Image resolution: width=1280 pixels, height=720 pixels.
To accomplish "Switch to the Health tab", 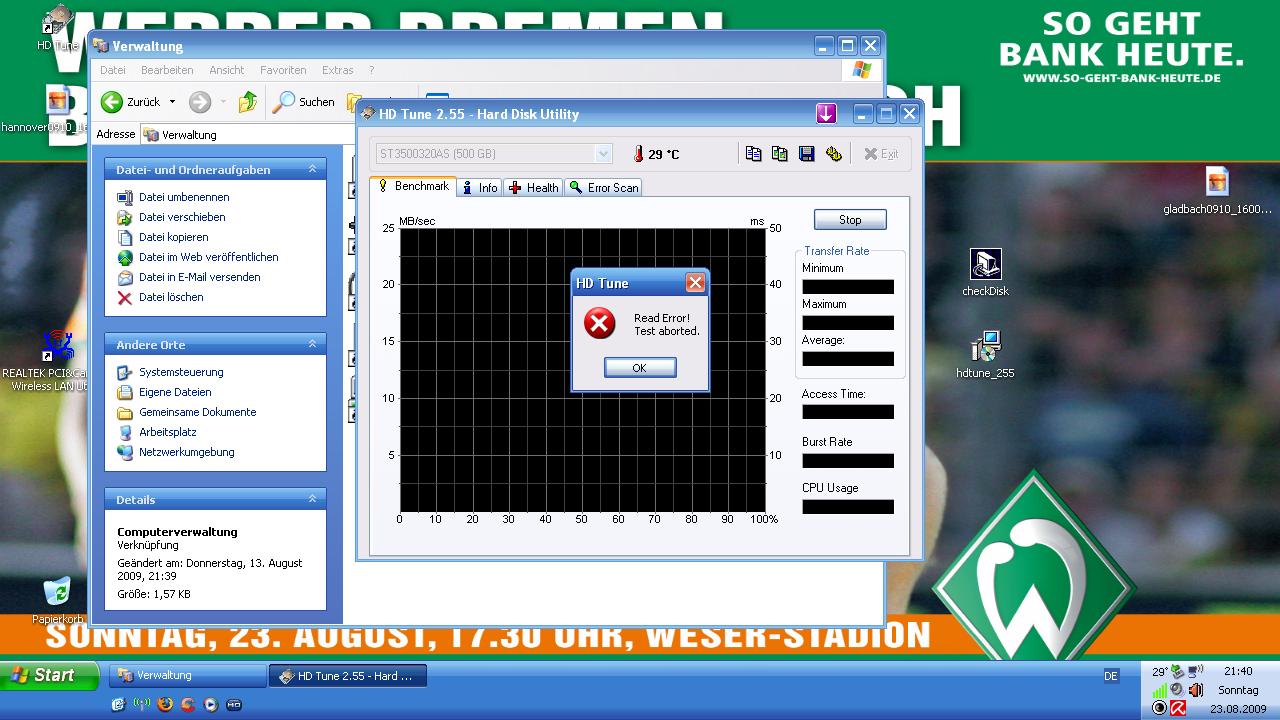I will pyautogui.click(x=533, y=187).
